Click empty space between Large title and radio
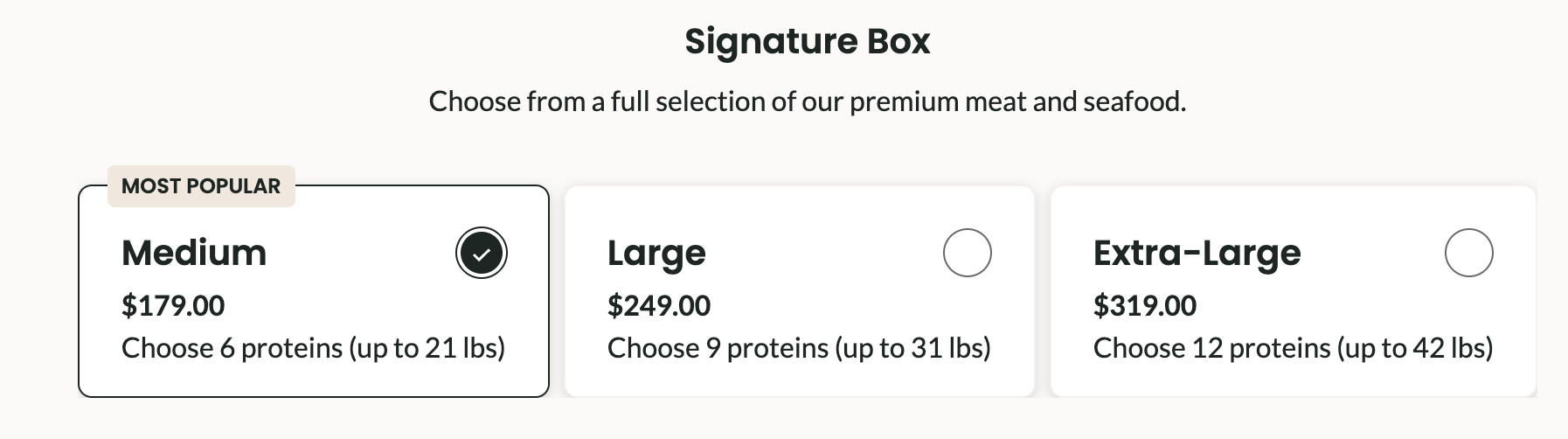Image resolution: width=1568 pixels, height=439 pixels. (822, 253)
